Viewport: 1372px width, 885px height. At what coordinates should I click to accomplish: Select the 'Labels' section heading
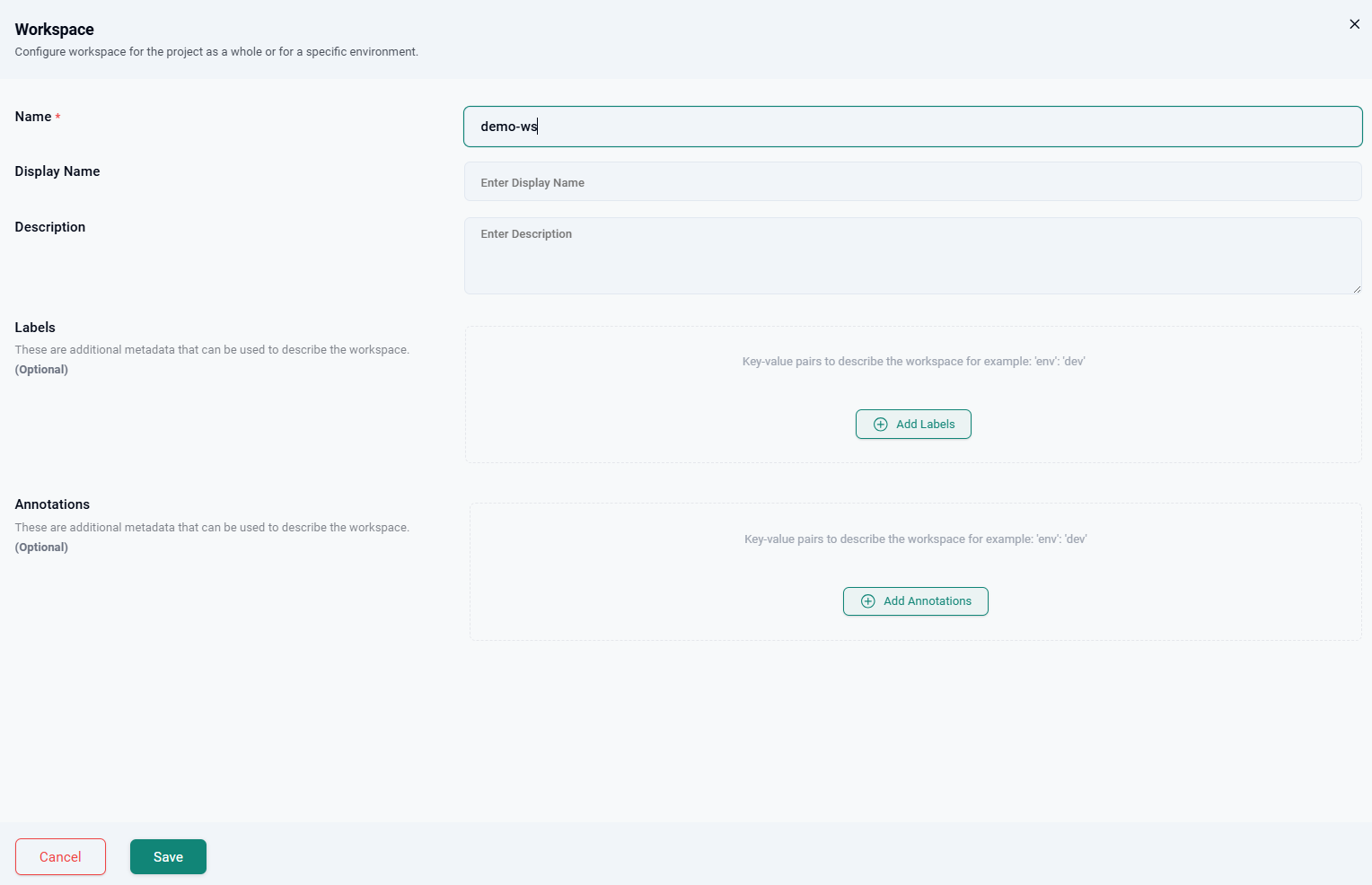35,328
